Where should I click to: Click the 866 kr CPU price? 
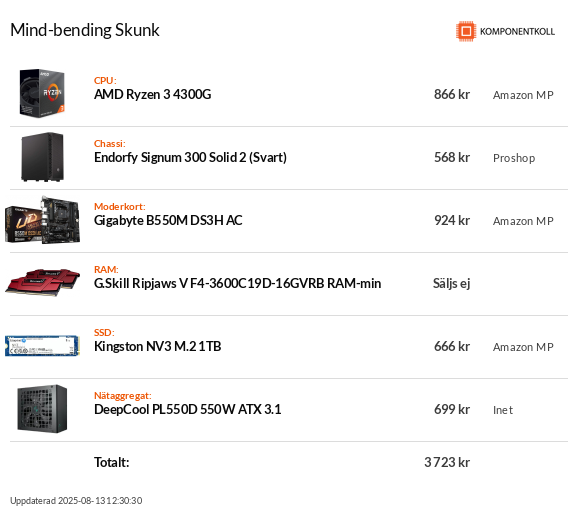pyautogui.click(x=452, y=95)
